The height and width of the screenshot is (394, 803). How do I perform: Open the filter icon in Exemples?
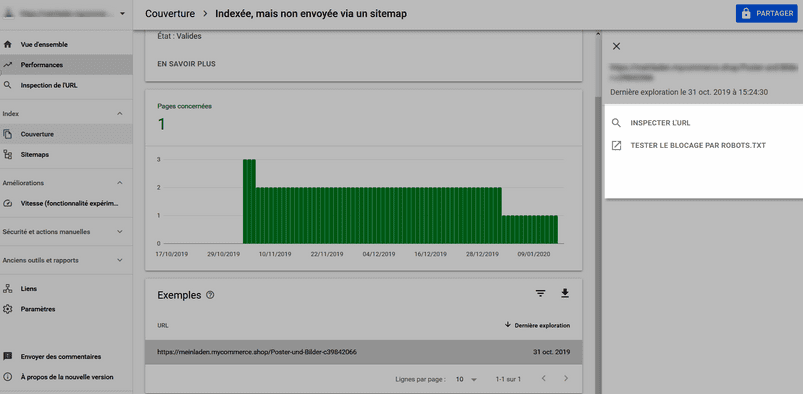click(540, 294)
